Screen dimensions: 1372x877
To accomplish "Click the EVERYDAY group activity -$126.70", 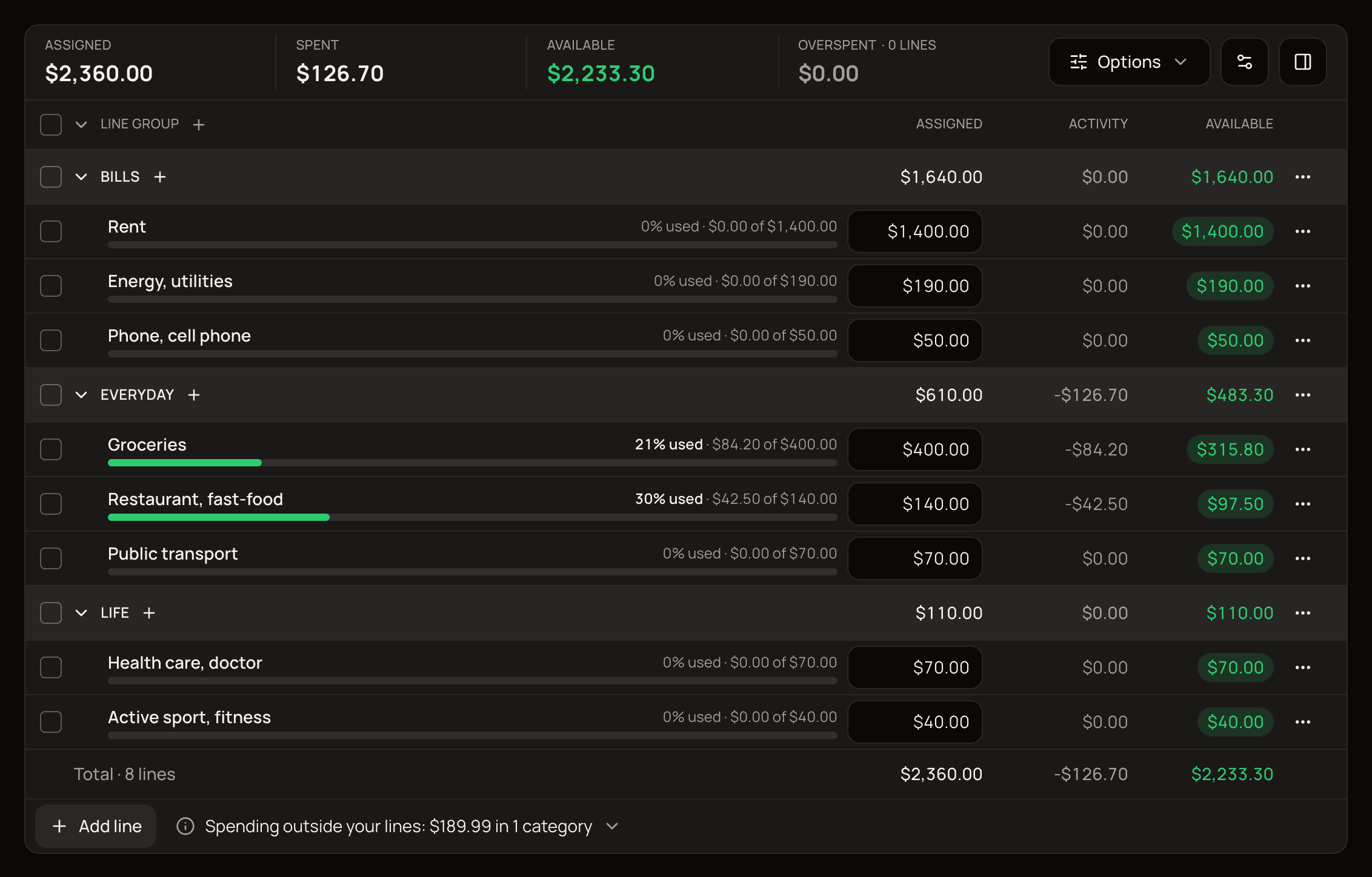I will coord(1091,395).
